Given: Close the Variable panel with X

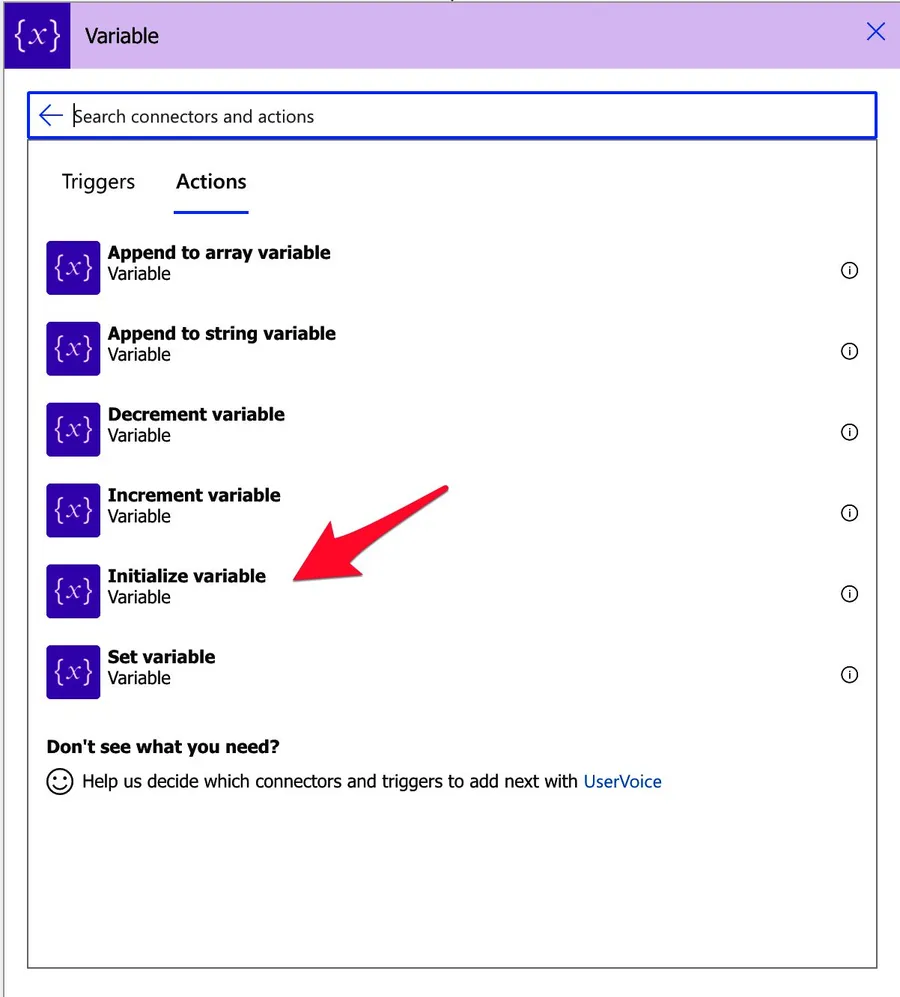Looking at the screenshot, I should 875,32.
